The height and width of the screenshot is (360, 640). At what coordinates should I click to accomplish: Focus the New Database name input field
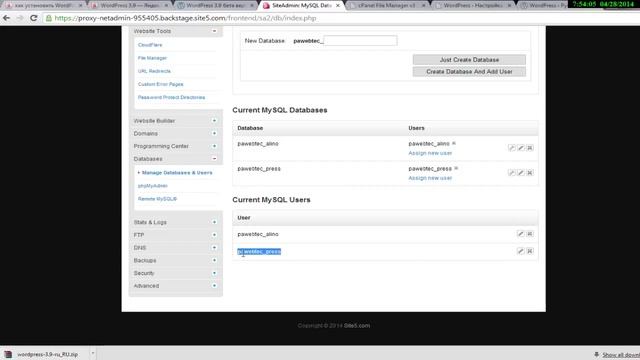(x=360, y=40)
